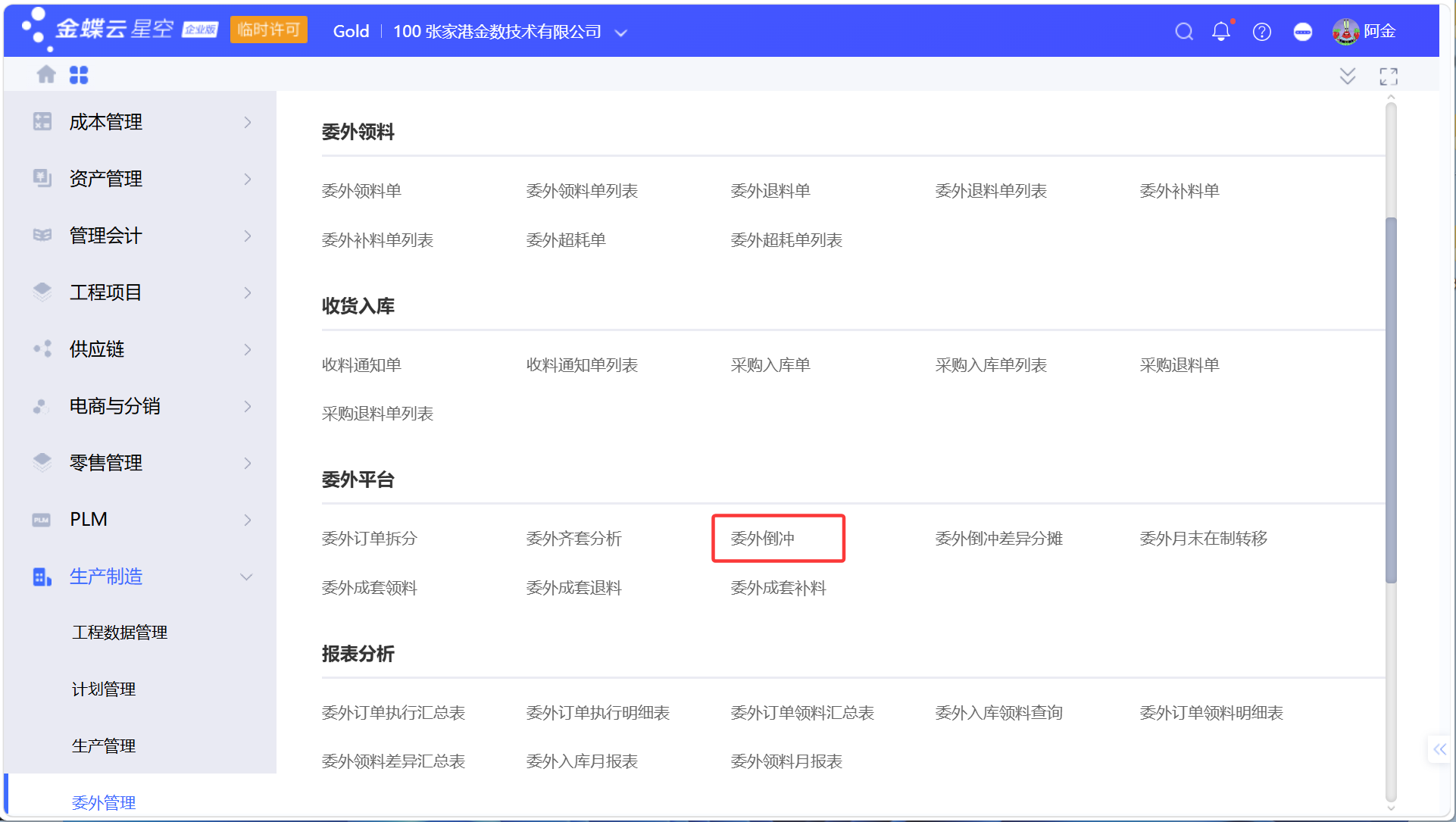The width and height of the screenshot is (1456, 822).
Task: Expand the 资产管理 chevron
Action: click(x=248, y=179)
